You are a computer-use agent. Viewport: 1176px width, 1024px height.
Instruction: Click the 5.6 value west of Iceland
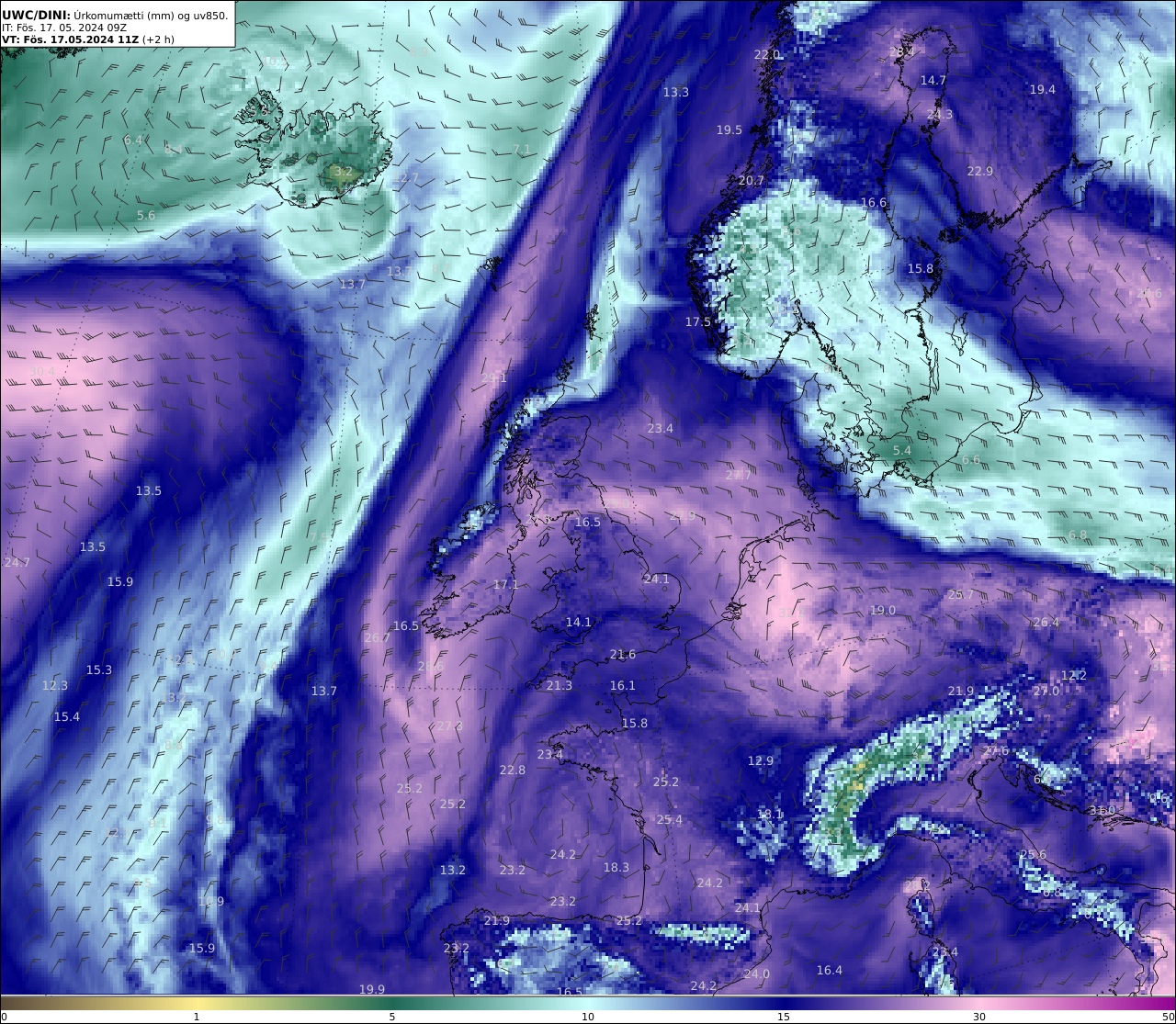(x=146, y=216)
